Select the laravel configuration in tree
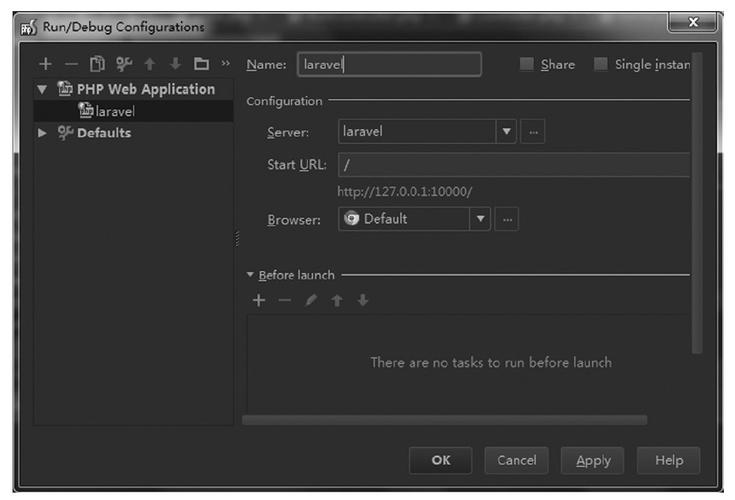735x500 pixels. point(114,111)
